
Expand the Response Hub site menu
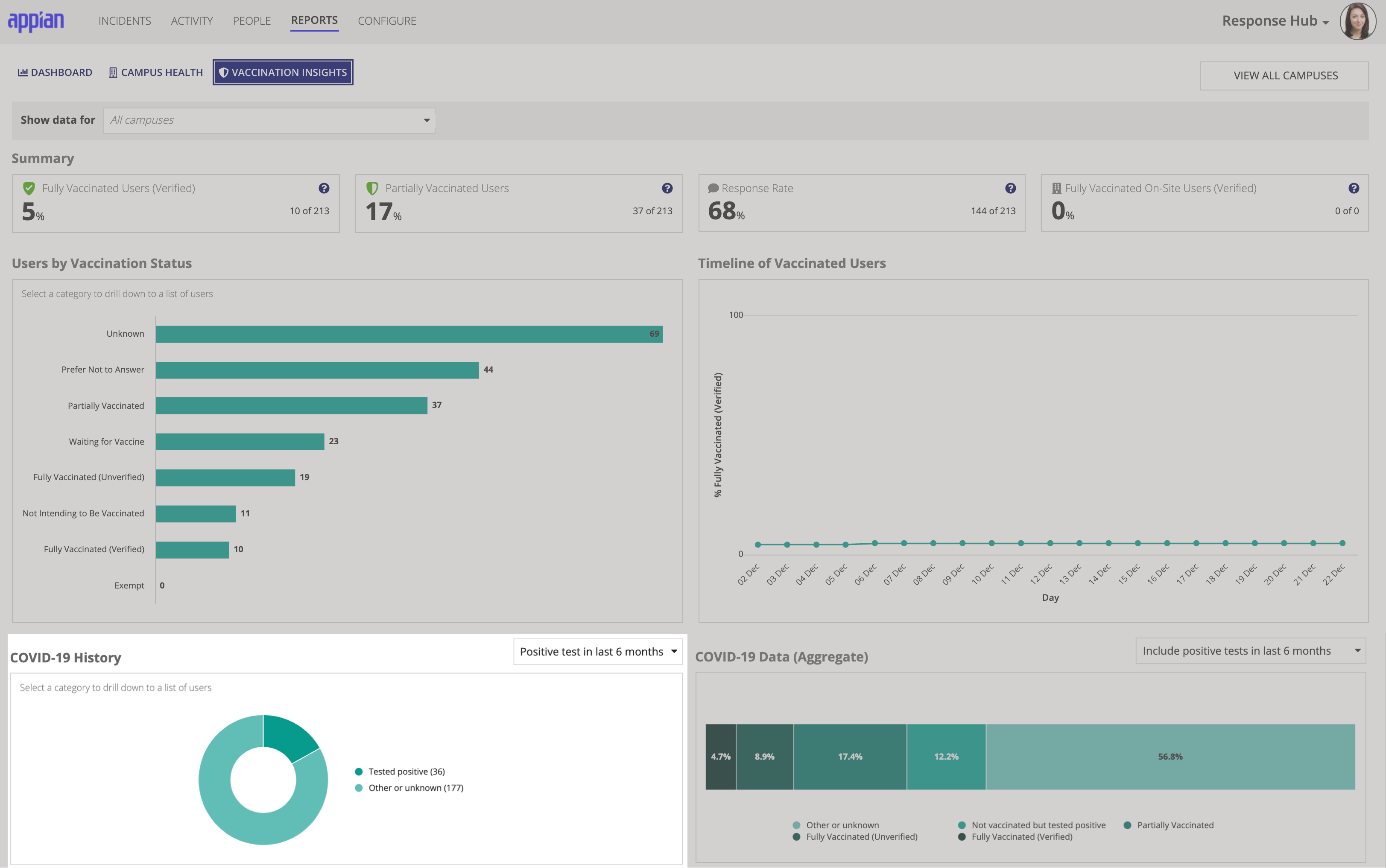click(1275, 21)
